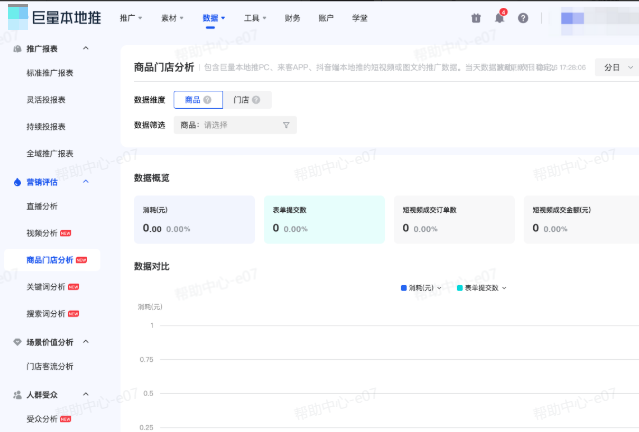Screen dimensions: 639x432
Task: Go to the 财务 top menu
Action: [x=292, y=18]
